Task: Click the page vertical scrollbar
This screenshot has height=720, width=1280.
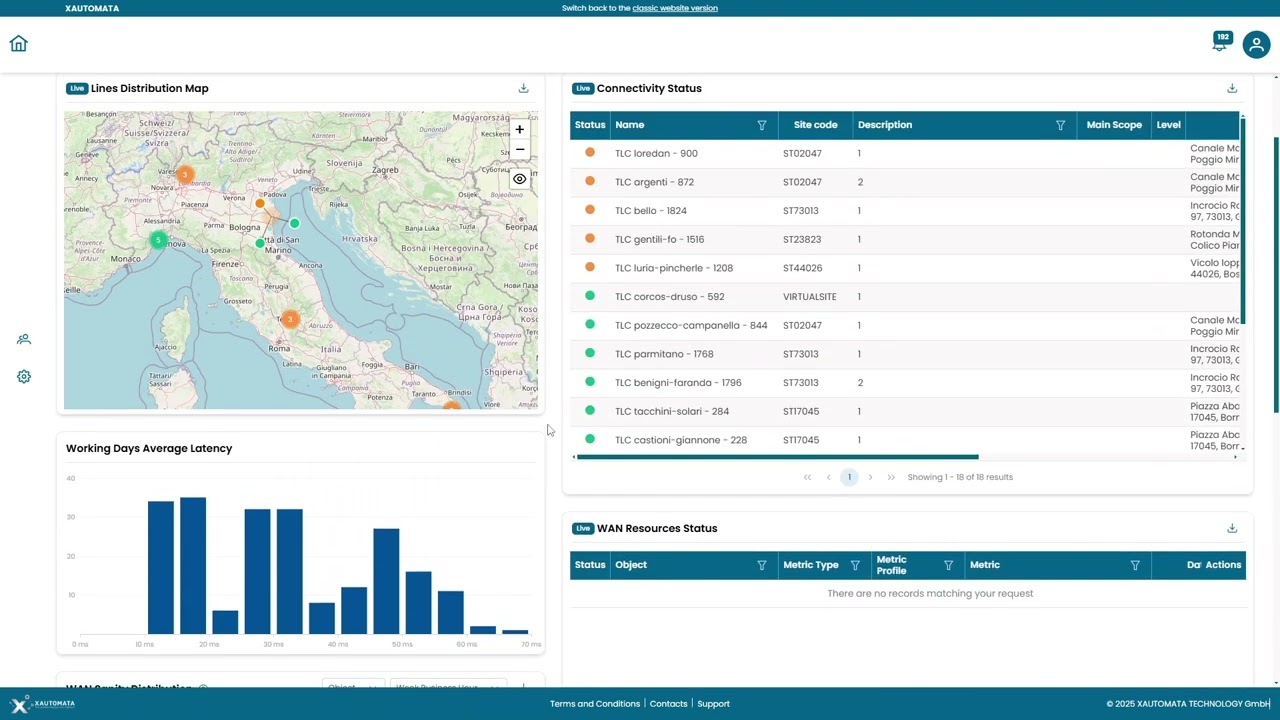Action: point(1276,274)
